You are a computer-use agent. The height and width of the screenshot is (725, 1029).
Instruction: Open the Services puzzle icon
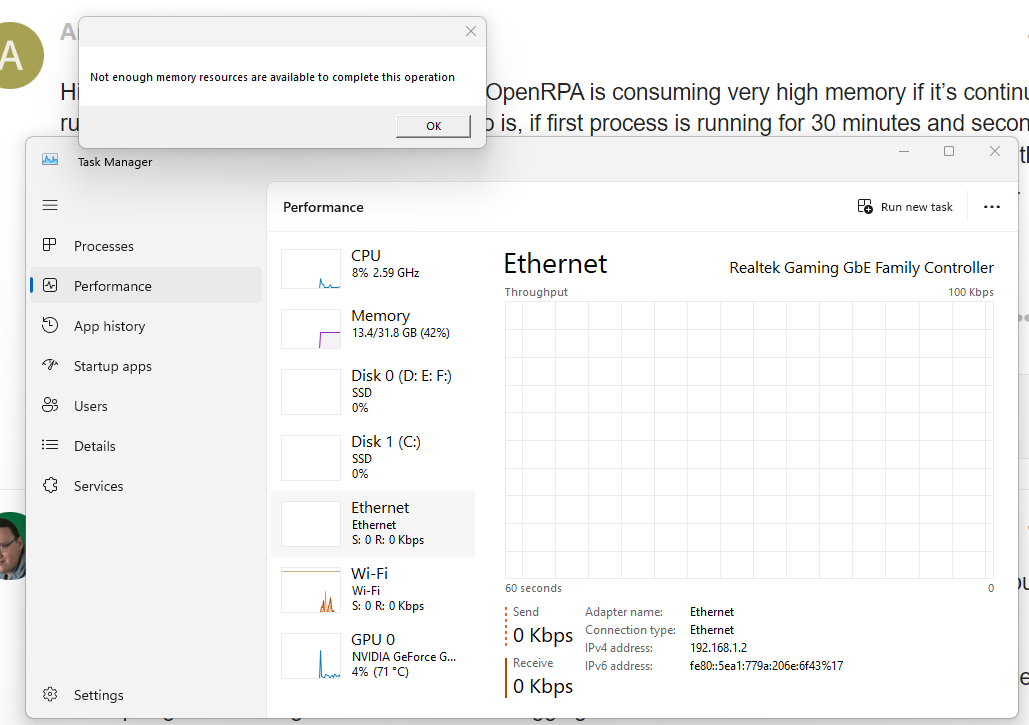[x=50, y=486]
